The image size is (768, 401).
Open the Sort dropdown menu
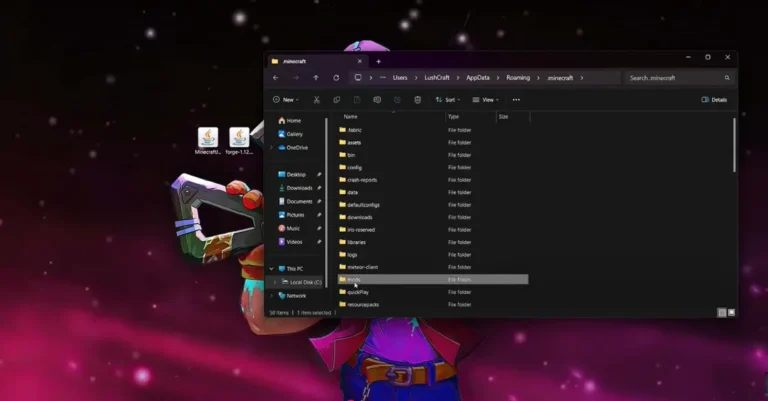(x=448, y=100)
